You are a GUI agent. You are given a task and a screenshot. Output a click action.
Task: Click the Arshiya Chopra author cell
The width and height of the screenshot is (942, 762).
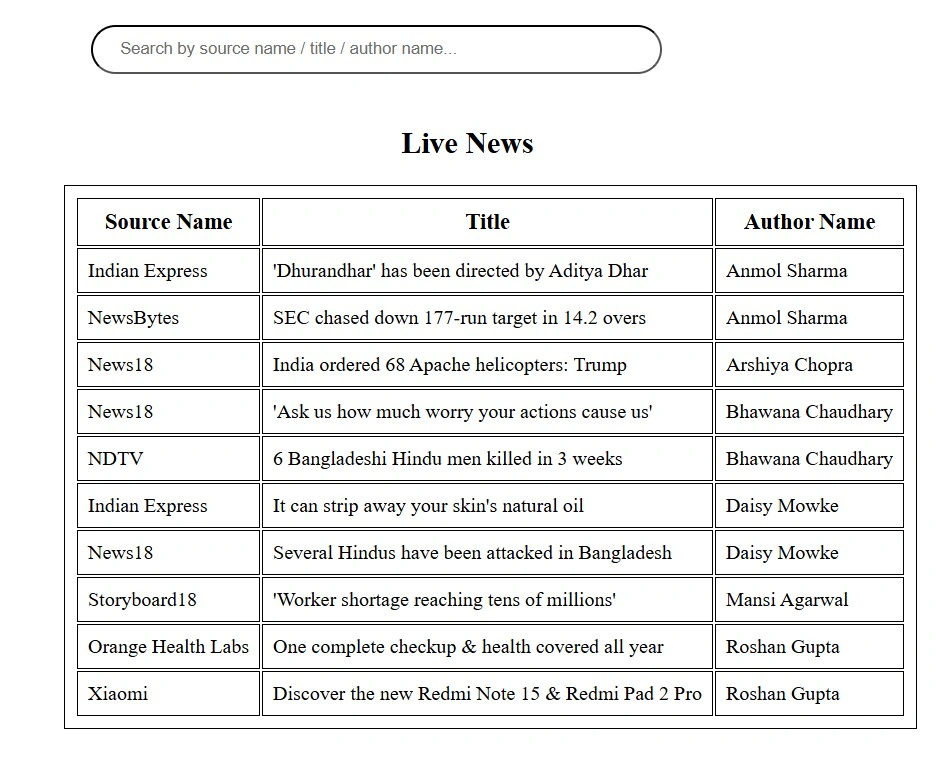click(x=809, y=365)
